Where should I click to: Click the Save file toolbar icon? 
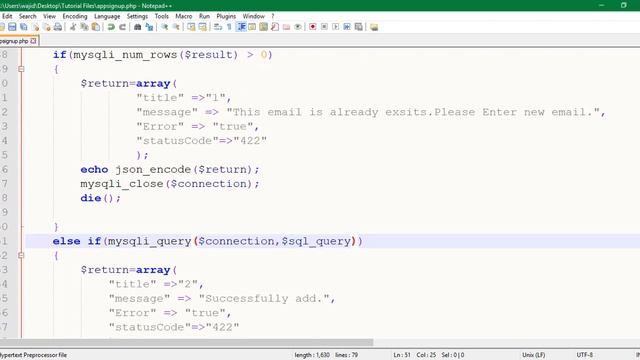[x=12, y=27]
